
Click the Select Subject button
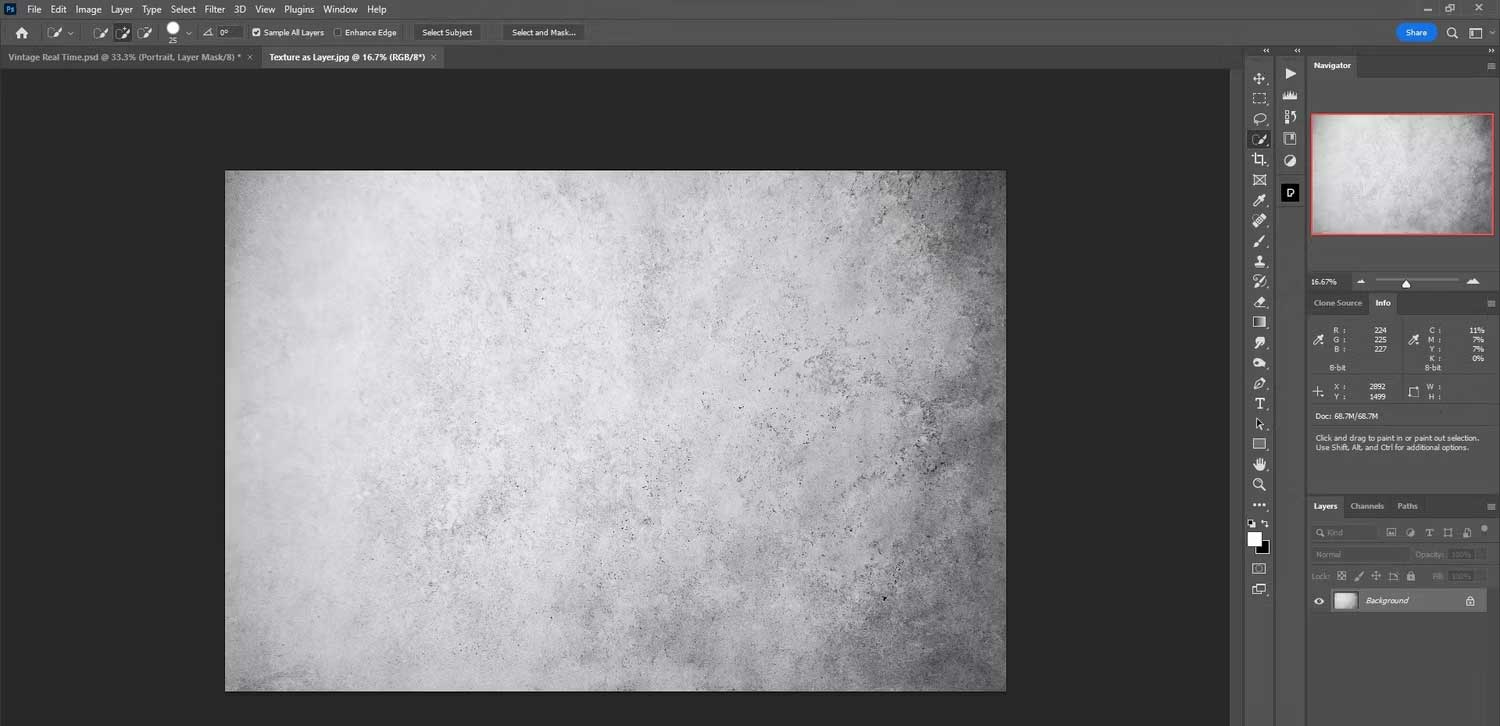[x=447, y=32]
